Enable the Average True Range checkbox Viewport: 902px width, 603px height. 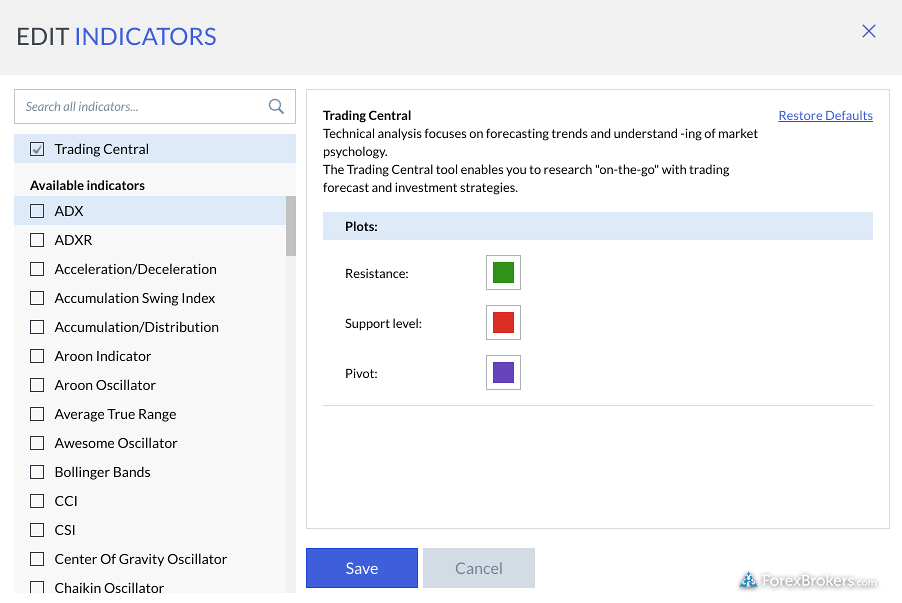pos(37,414)
